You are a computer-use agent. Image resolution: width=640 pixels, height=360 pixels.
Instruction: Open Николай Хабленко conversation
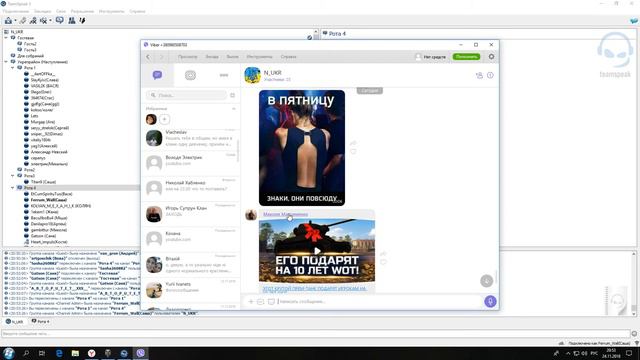(190, 188)
